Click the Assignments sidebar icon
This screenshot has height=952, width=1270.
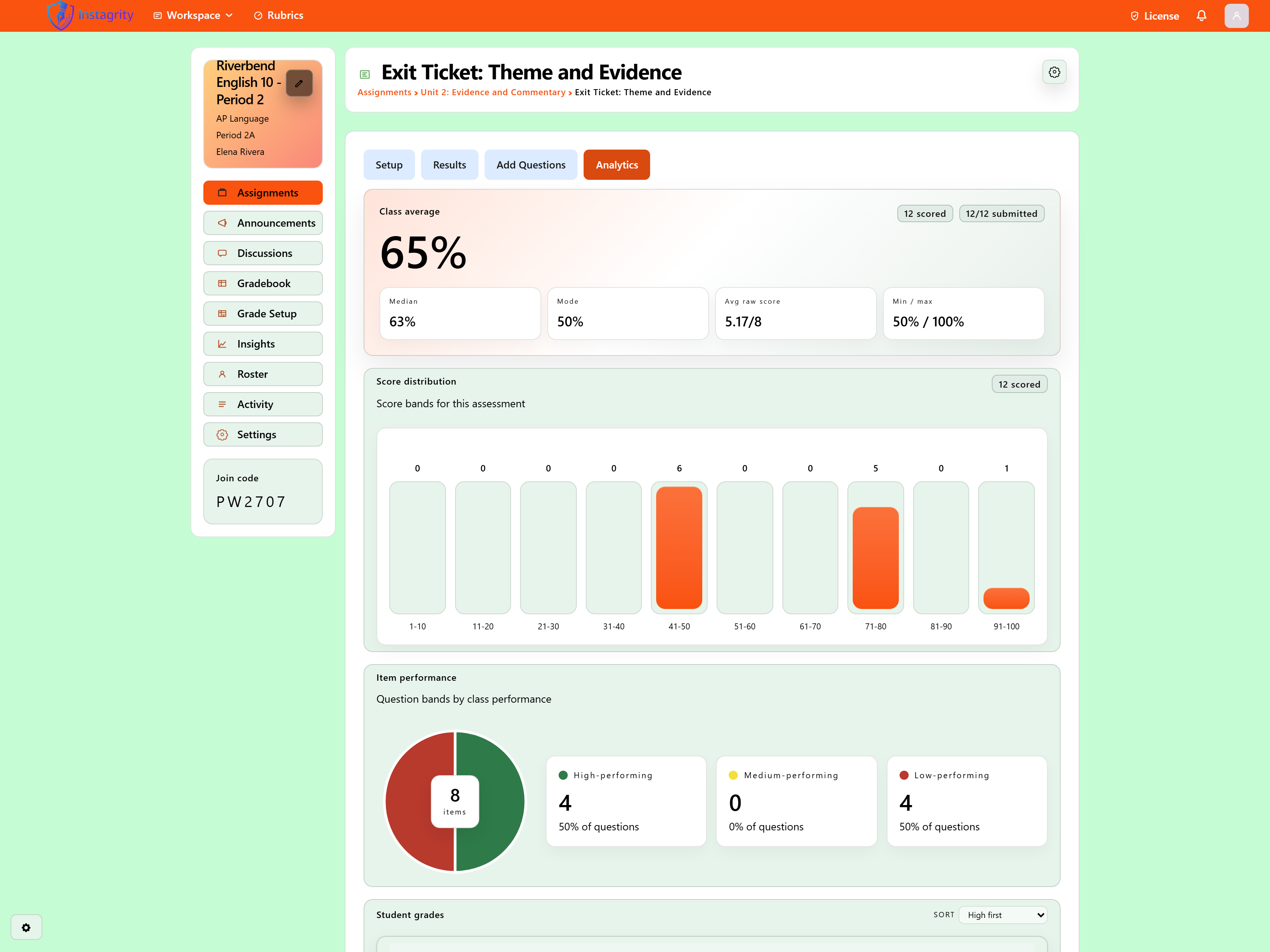(x=222, y=193)
